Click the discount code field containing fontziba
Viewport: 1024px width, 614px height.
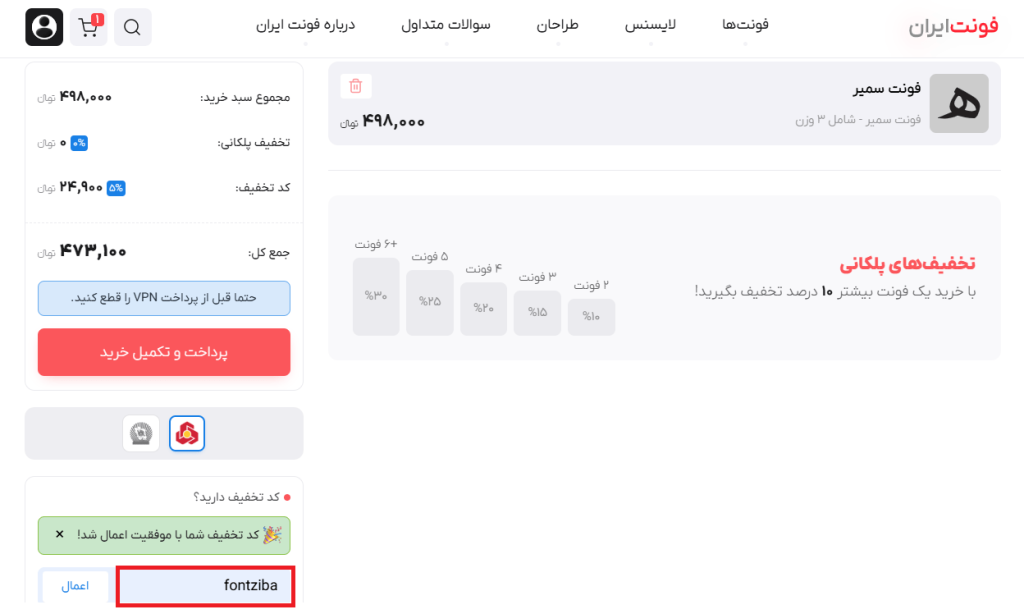205,586
